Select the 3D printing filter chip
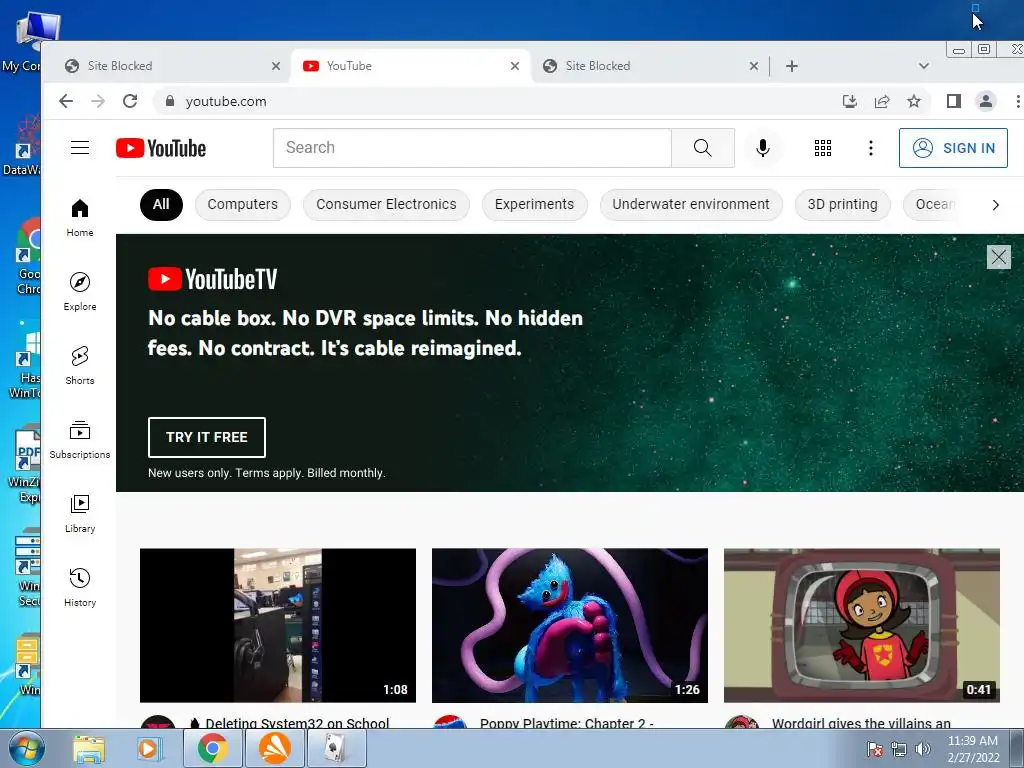The height and width of the screenshot is (768, 1024). pos(842,204)
